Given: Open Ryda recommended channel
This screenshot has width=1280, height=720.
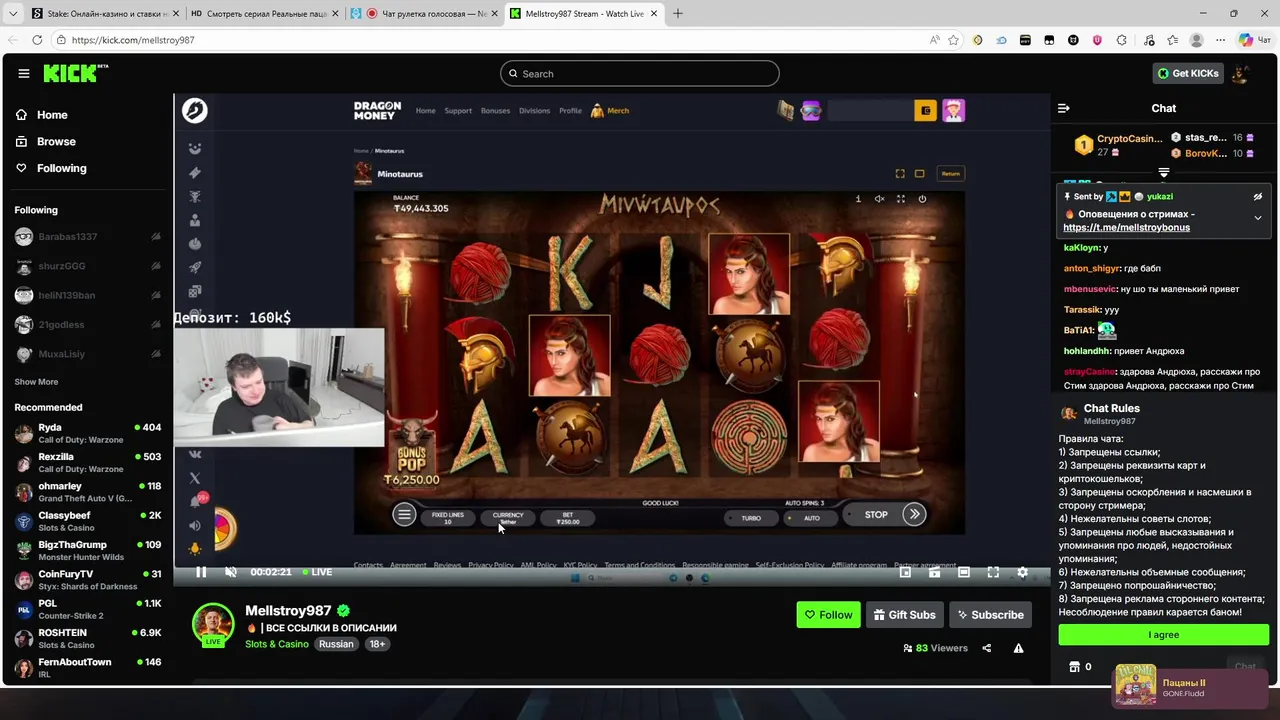Looking at the screenshot, I should (x=87, y=433).
